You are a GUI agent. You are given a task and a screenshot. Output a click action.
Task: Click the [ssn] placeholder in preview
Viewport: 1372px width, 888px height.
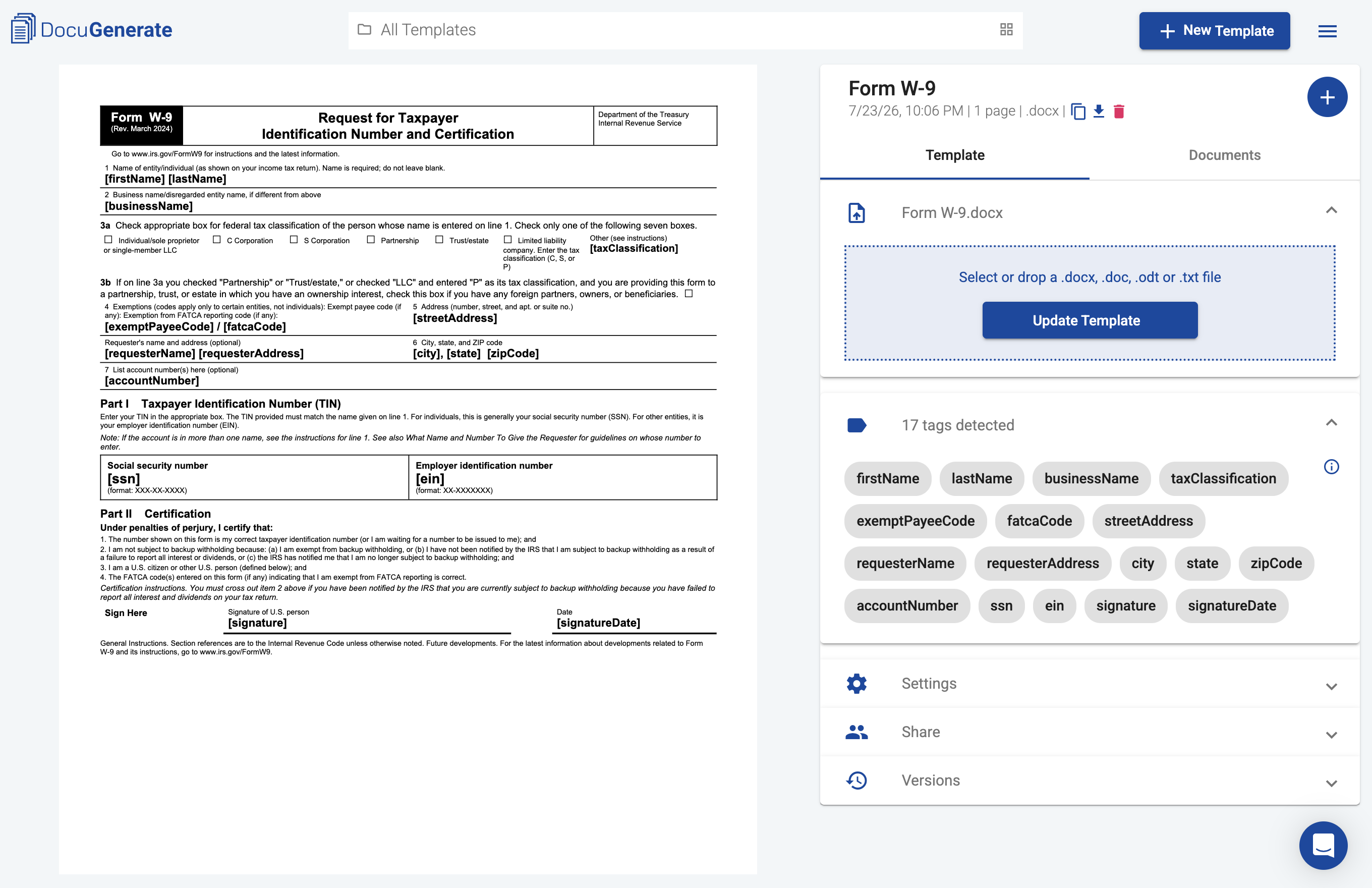point(124,479)
